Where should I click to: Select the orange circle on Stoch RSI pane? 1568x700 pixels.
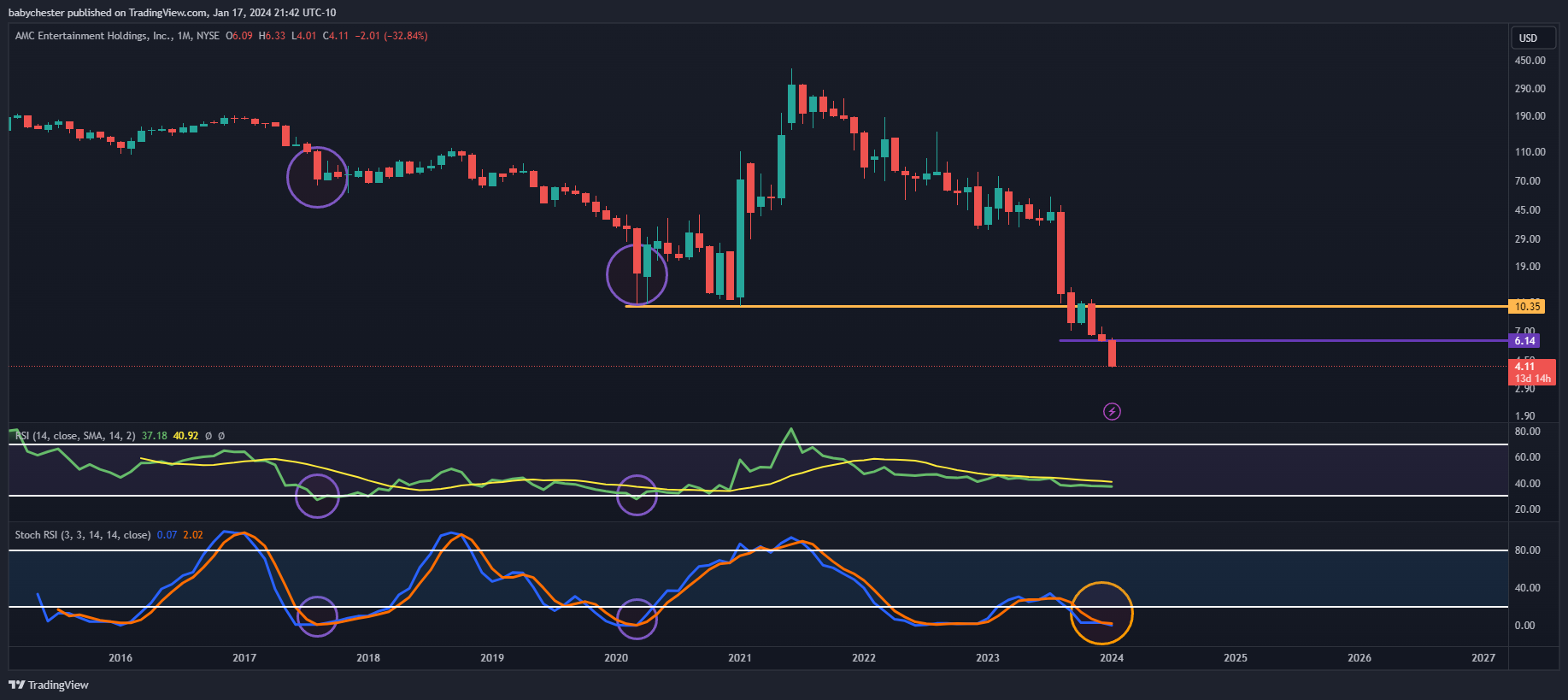point(1101,613)
